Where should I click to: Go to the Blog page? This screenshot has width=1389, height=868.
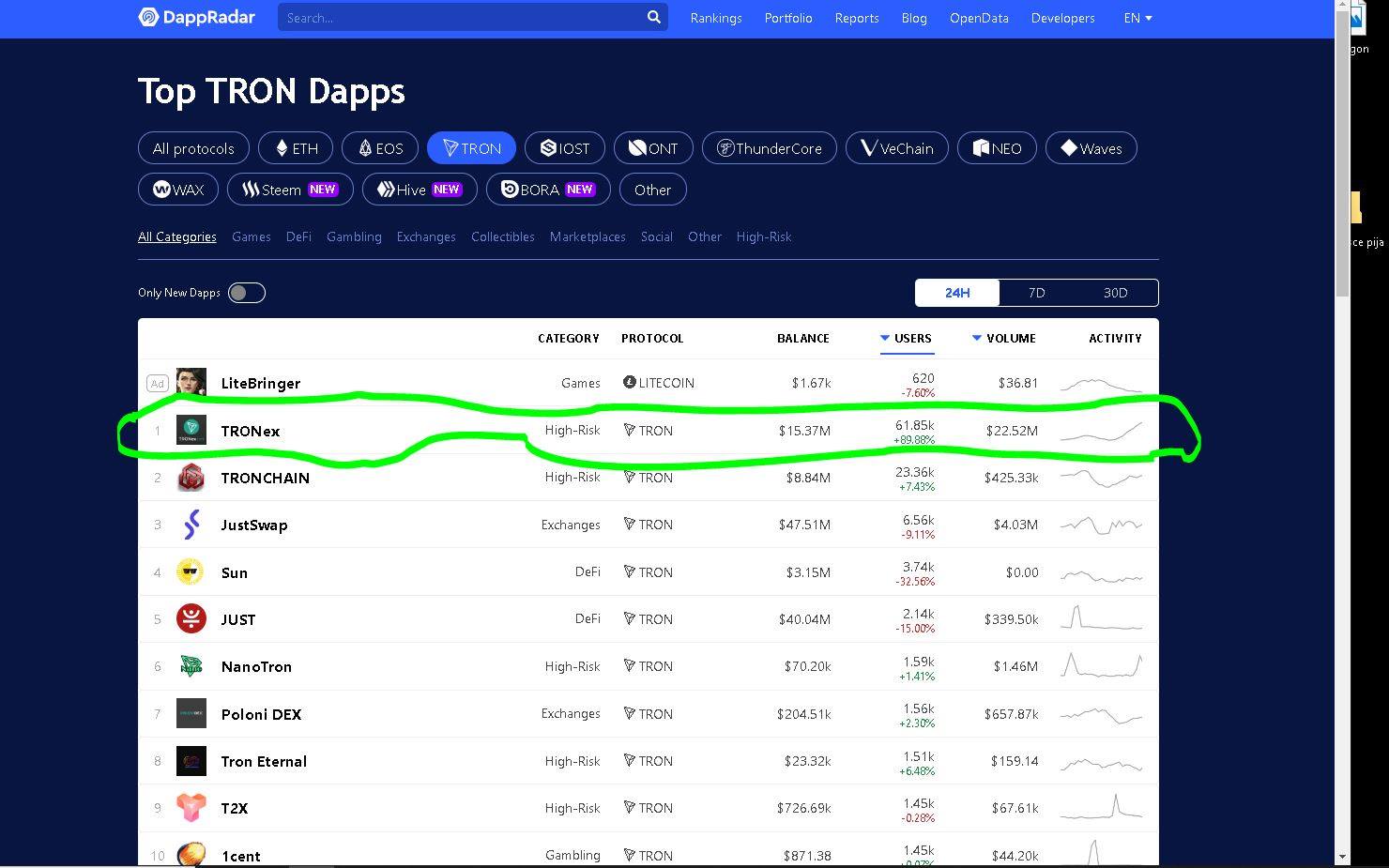click(914, 18)
